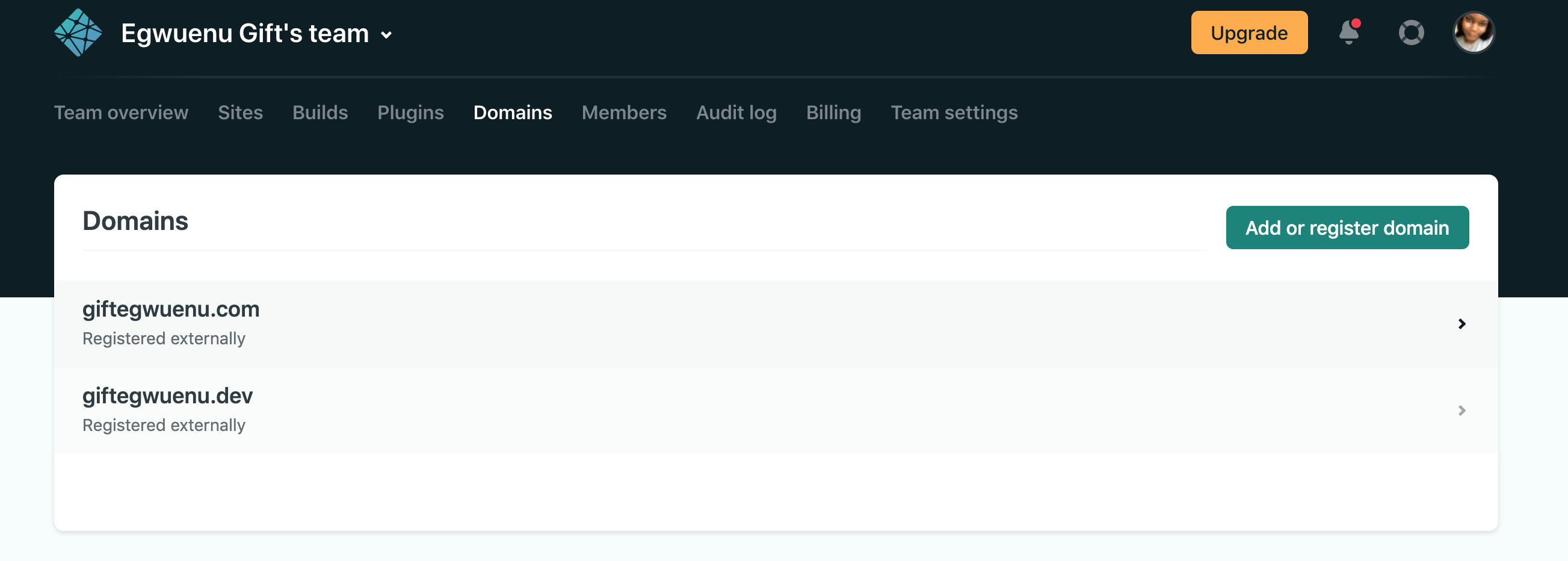
Task: Open Team settings
Action: coord(954,113)
